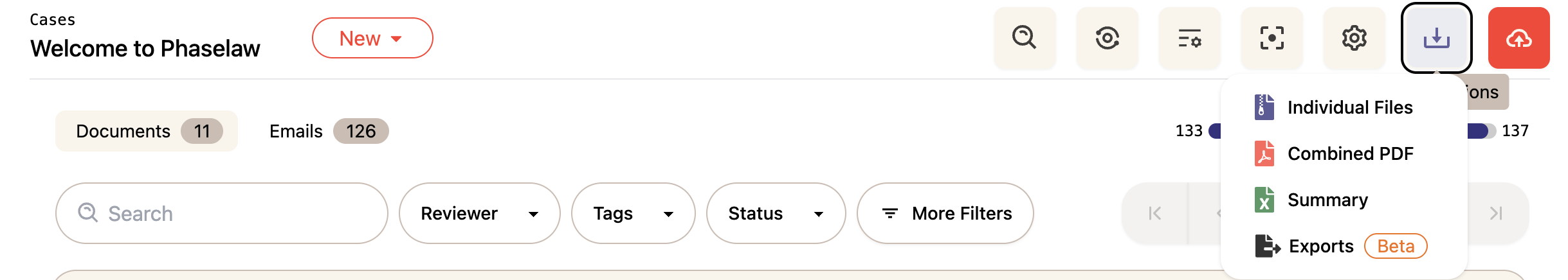1568x280 pixels.
Task: Click the Search input field
Action: pos(221,213)
